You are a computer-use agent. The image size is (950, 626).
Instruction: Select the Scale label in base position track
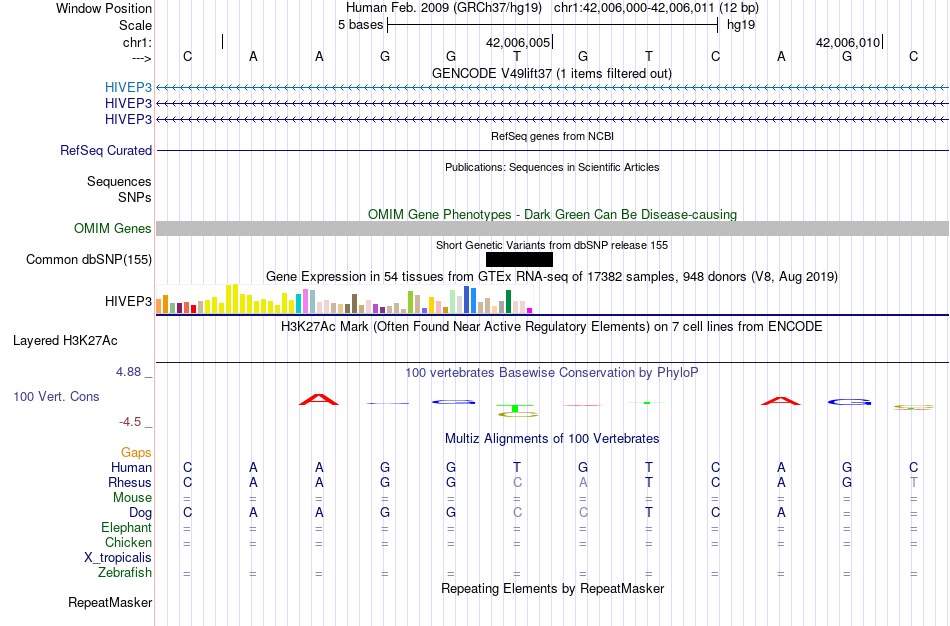point(135,25)
